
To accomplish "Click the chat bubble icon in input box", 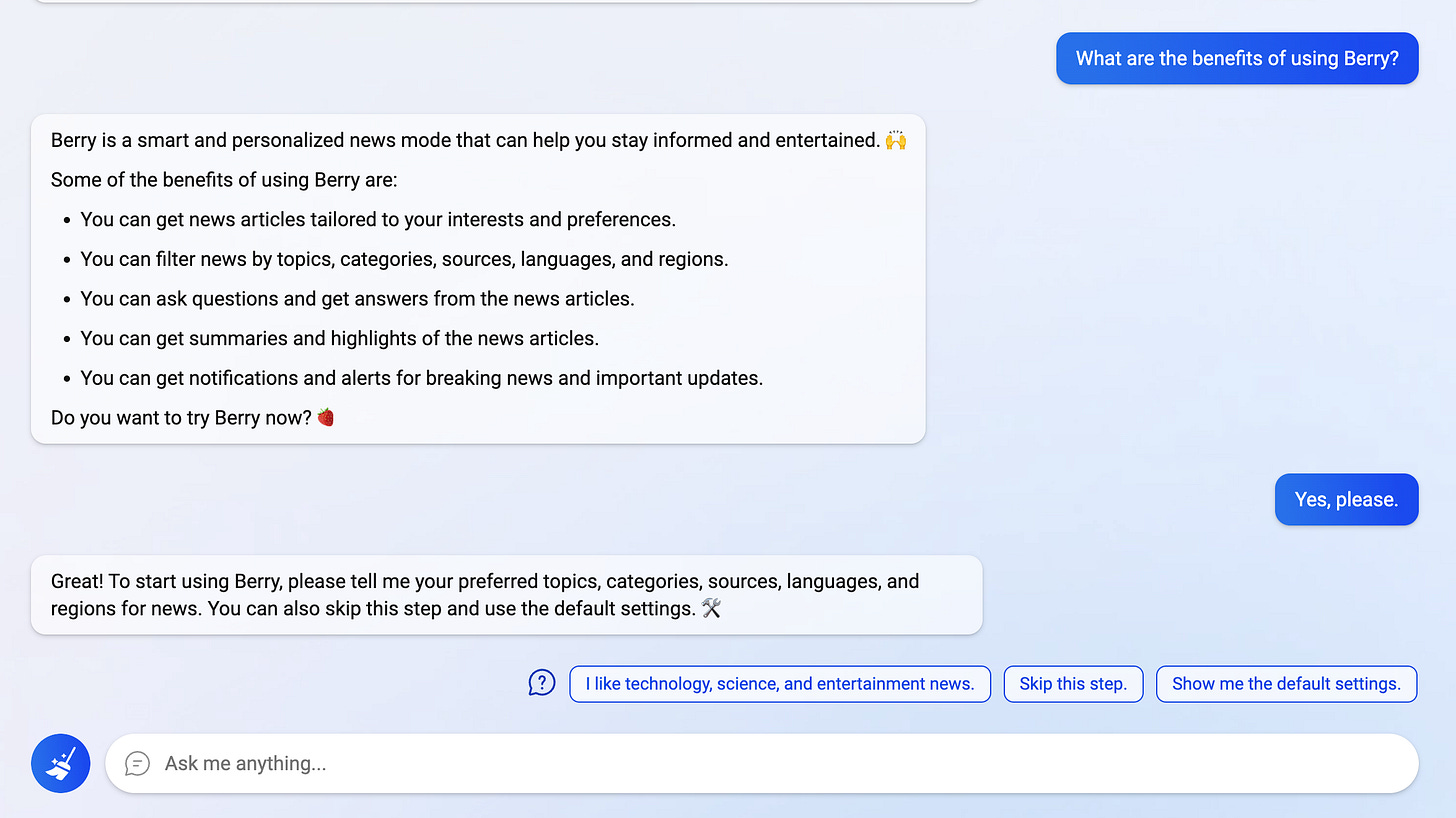I will point(137,763).
